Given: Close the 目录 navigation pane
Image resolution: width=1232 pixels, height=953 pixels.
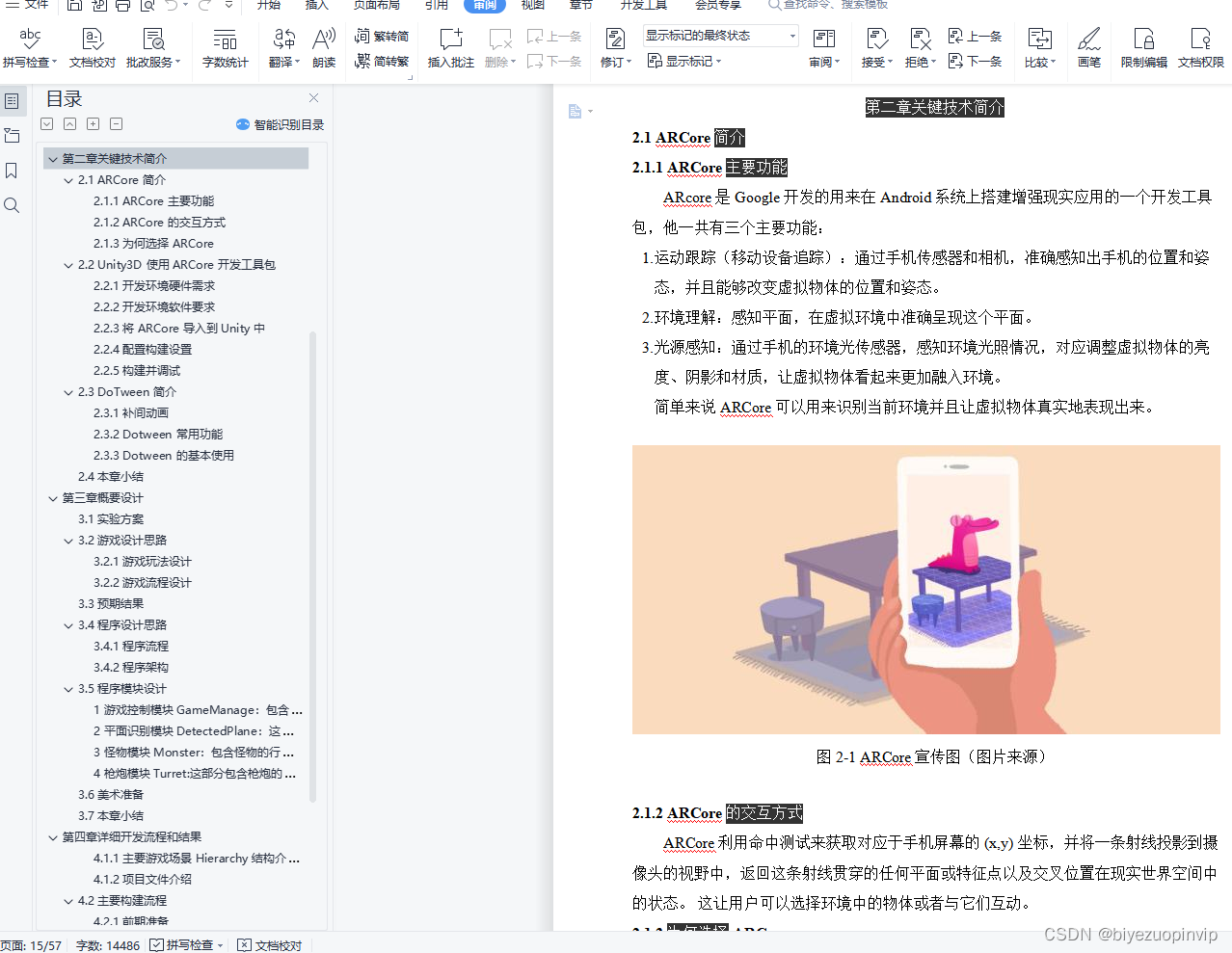Looking at the screenshot, I should [313, 98].
